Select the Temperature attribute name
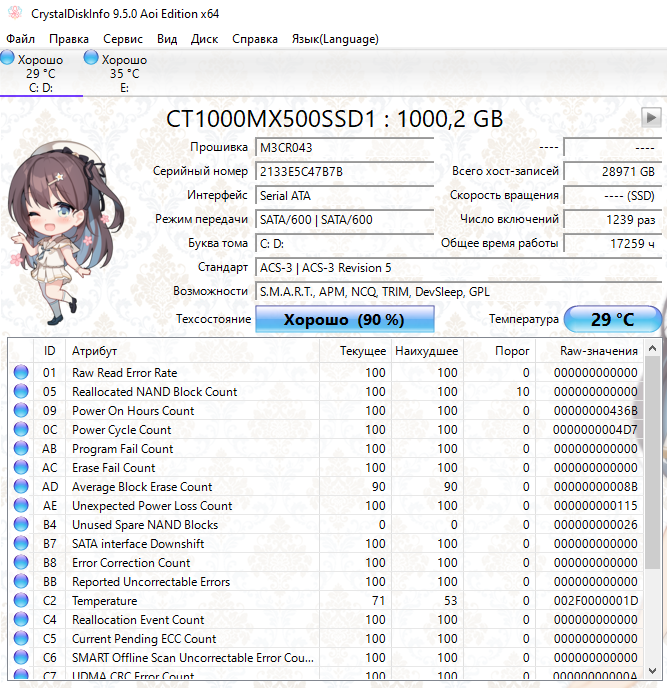Viewport: 667px width, 688px height. 105,601
